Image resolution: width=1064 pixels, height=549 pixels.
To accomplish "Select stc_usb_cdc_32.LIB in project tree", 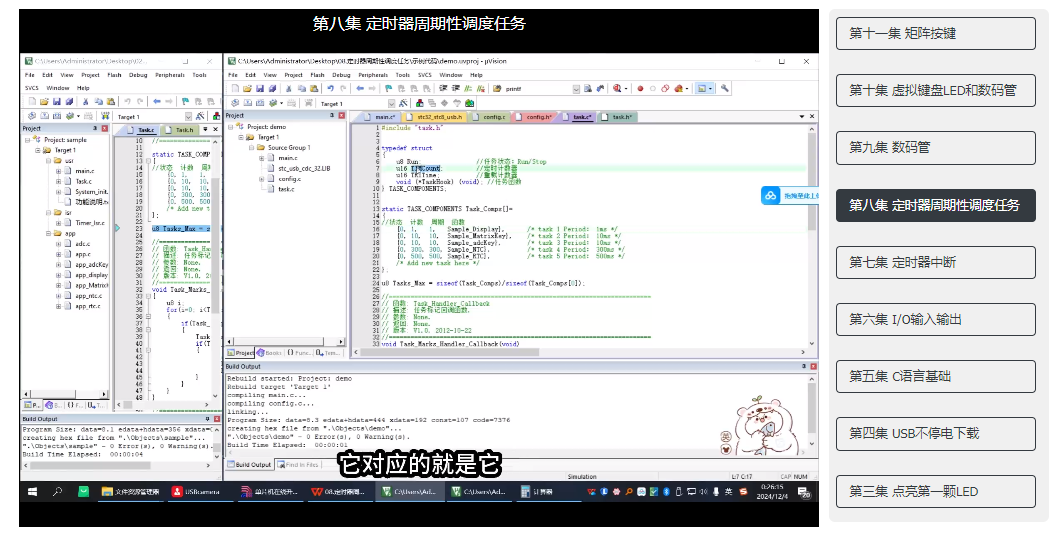I will tap(304, 168).
